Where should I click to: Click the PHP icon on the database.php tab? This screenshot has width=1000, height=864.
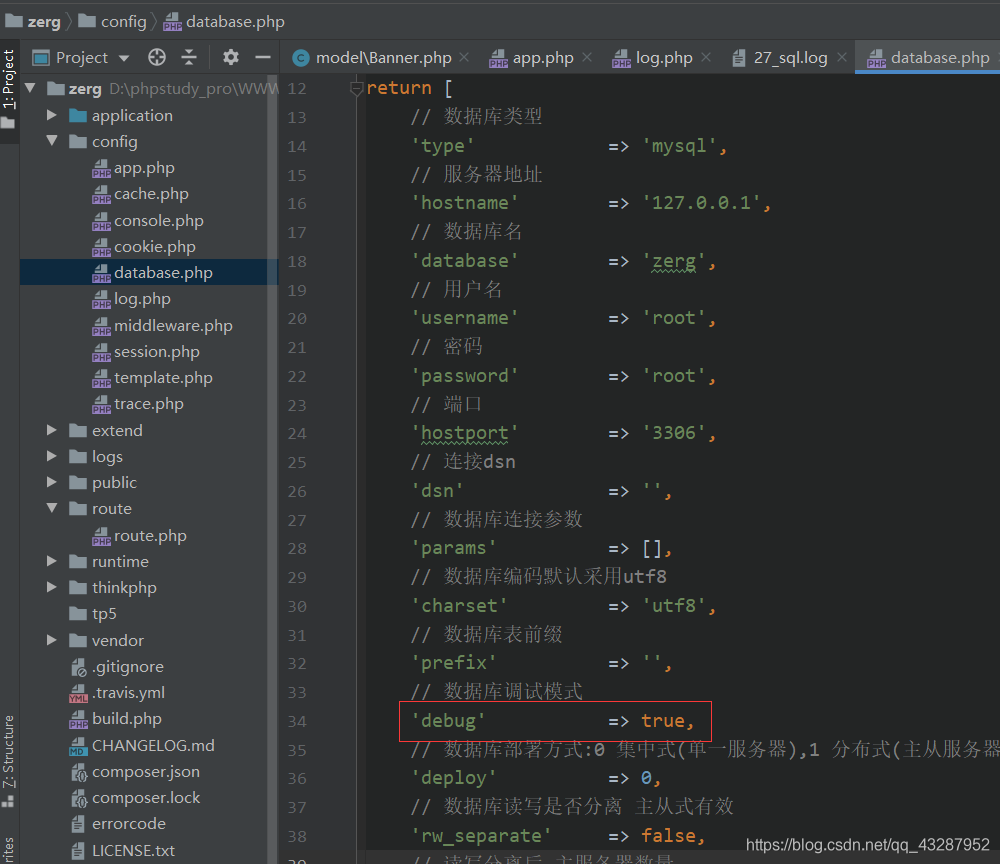point(877,57)
